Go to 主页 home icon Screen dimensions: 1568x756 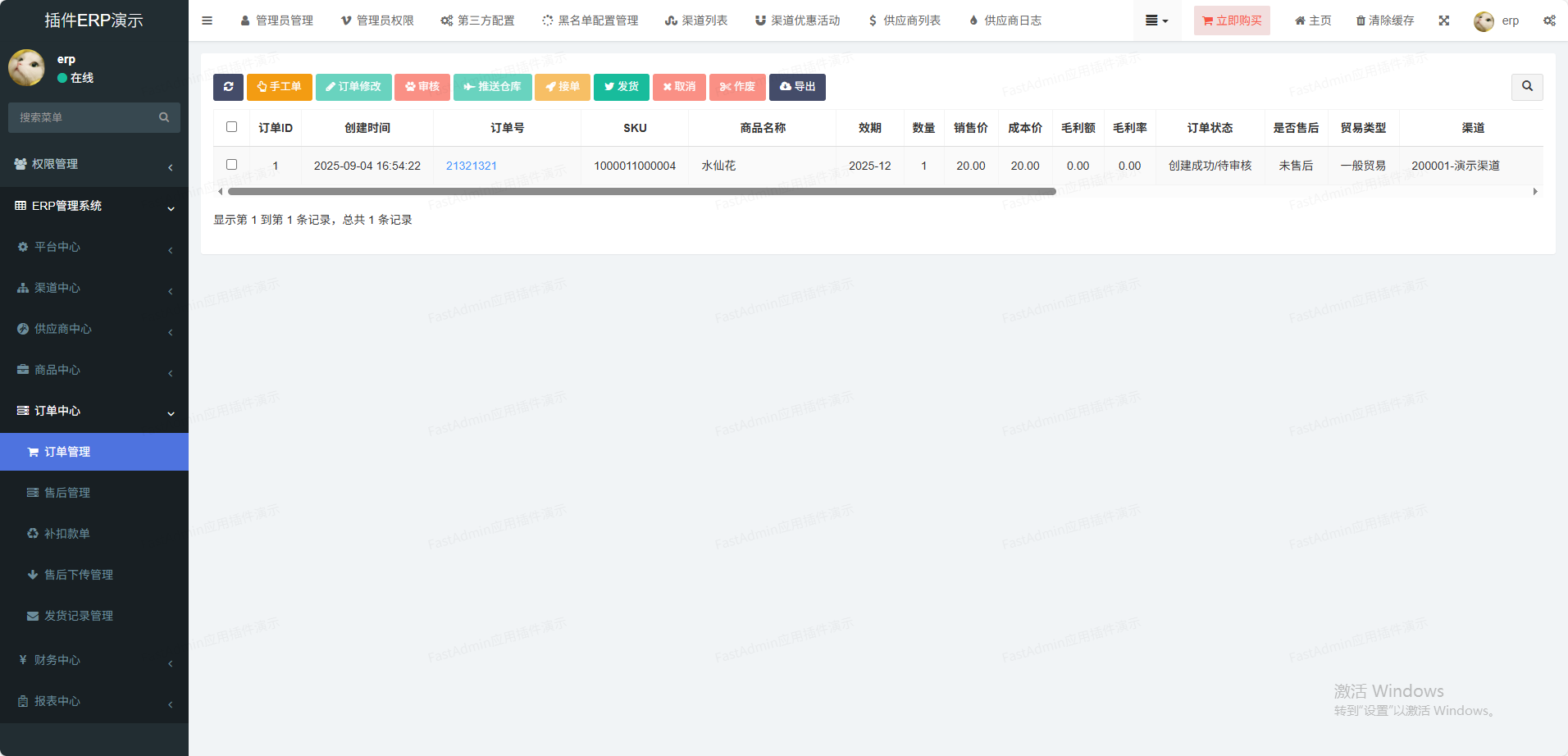[1312, 20]
